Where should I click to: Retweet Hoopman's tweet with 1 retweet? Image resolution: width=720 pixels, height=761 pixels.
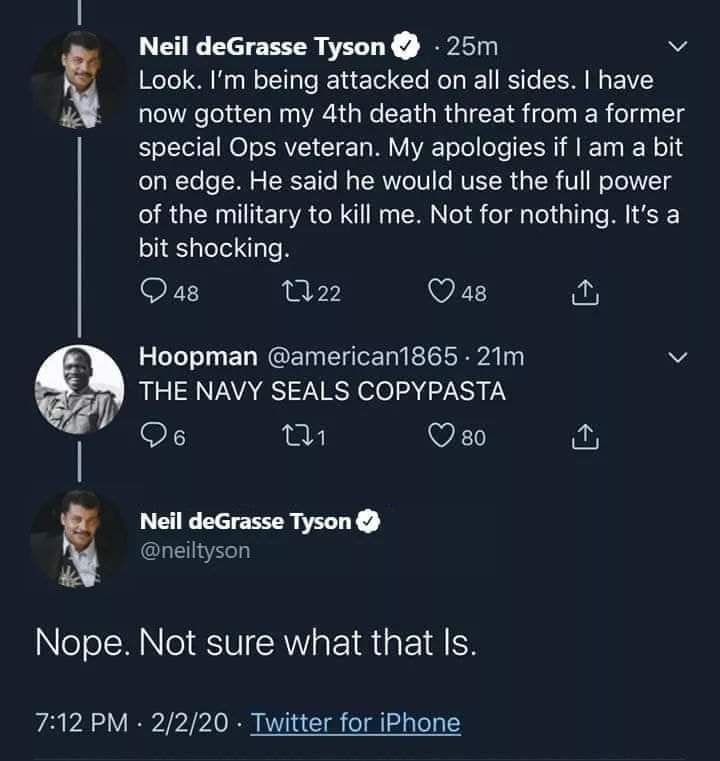[297, 435]
